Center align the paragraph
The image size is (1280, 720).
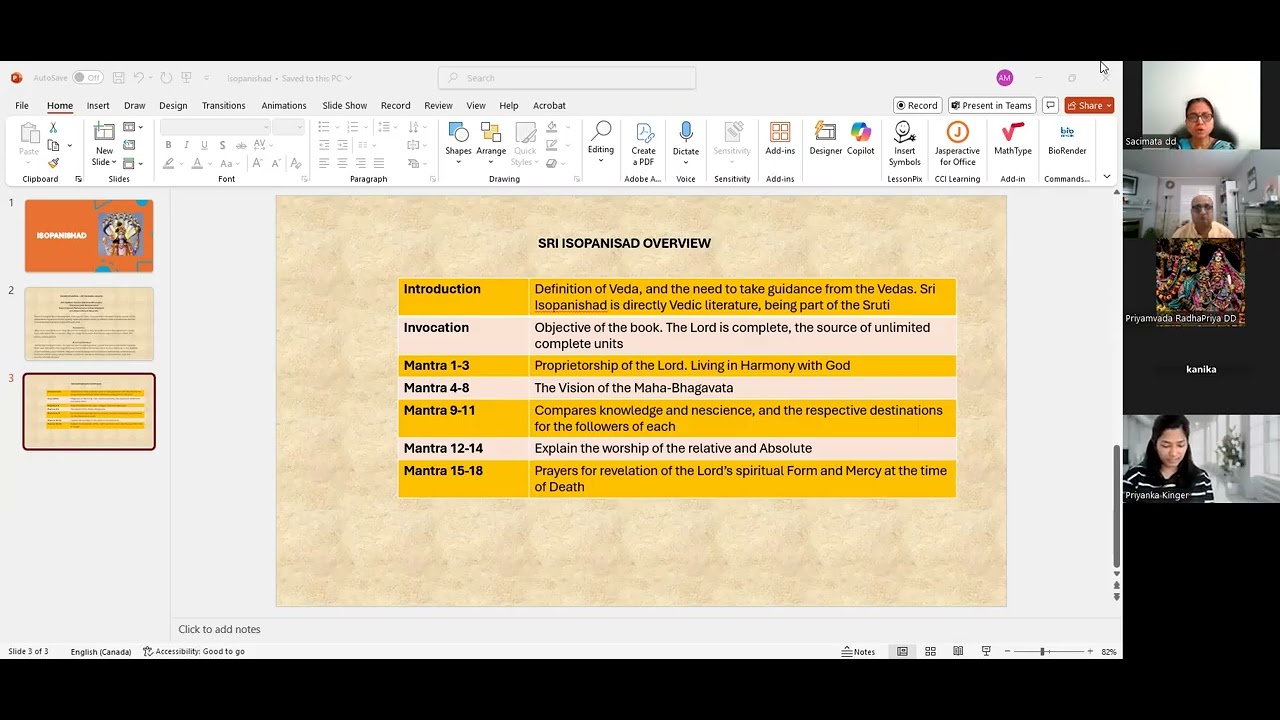342,163
